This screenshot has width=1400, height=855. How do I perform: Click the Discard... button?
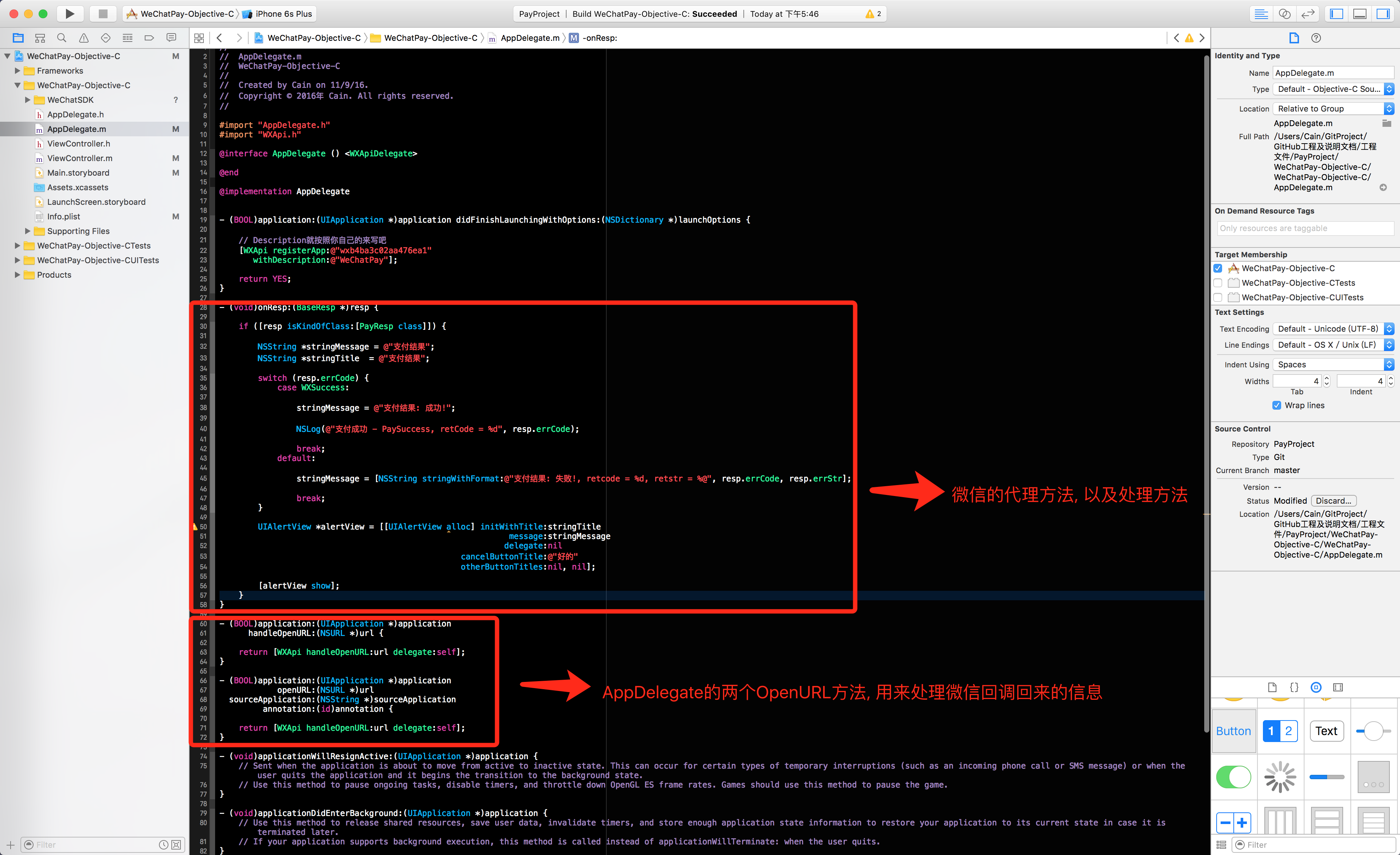pyautogui.click(x=1333, y=500)
